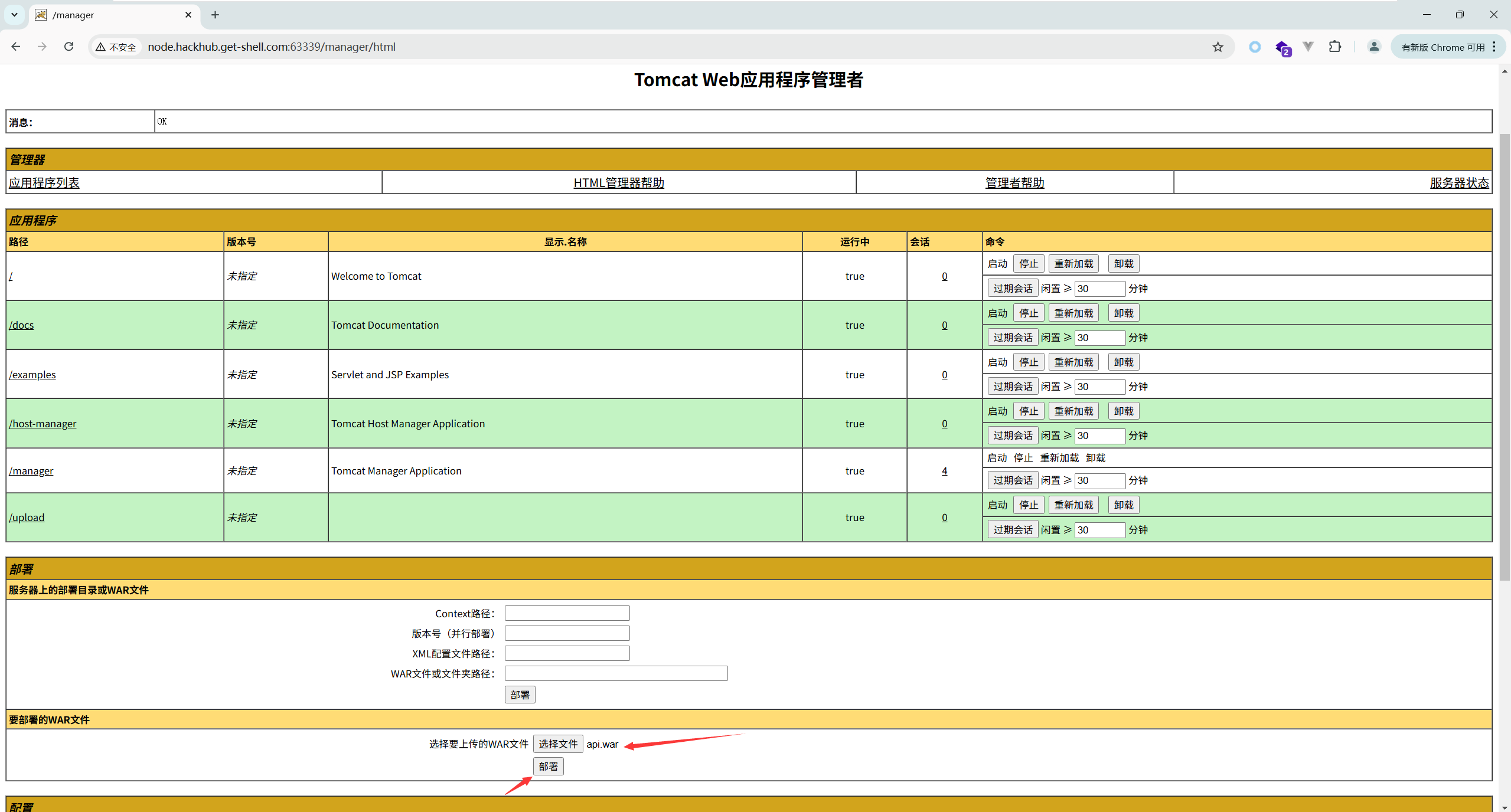Image resolution: width=1511 pixels, height=812 pixels.
Task: Open Chrome options via the three-dot menu
Action: pyautogui.click(x=1495, y=47)
